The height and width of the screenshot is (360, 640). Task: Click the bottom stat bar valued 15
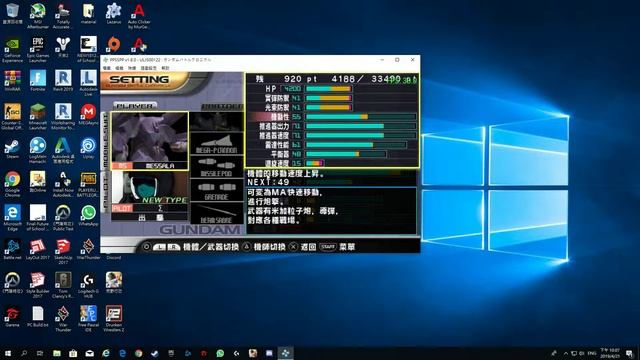click(x=315, y=163)
